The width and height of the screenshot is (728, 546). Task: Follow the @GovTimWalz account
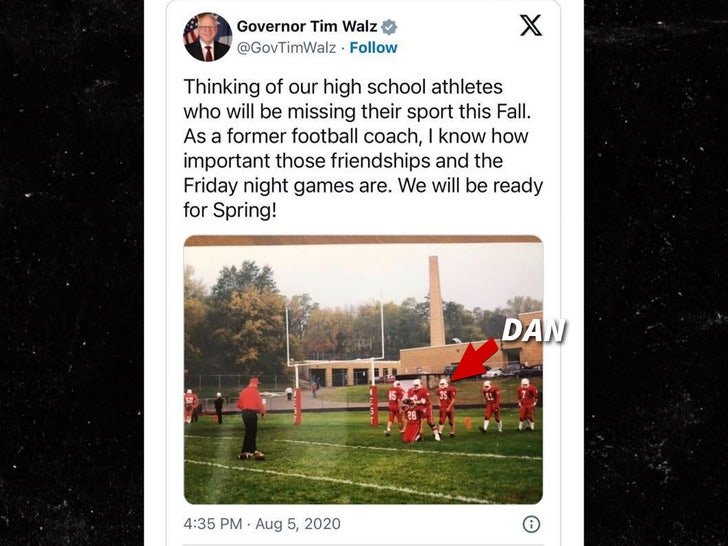tap(373, 48)
